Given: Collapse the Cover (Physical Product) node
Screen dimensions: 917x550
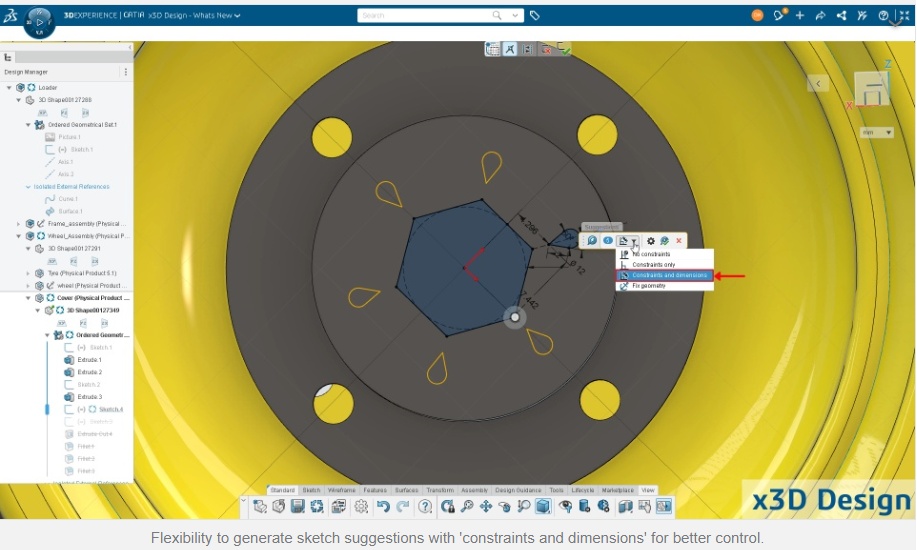Looking at the screenshot, I should [28, 298].
